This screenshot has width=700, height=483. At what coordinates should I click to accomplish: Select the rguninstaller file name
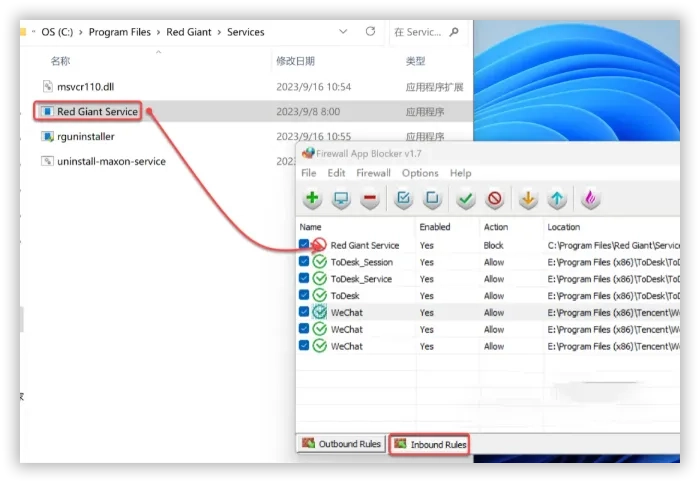tap(86, 137)
